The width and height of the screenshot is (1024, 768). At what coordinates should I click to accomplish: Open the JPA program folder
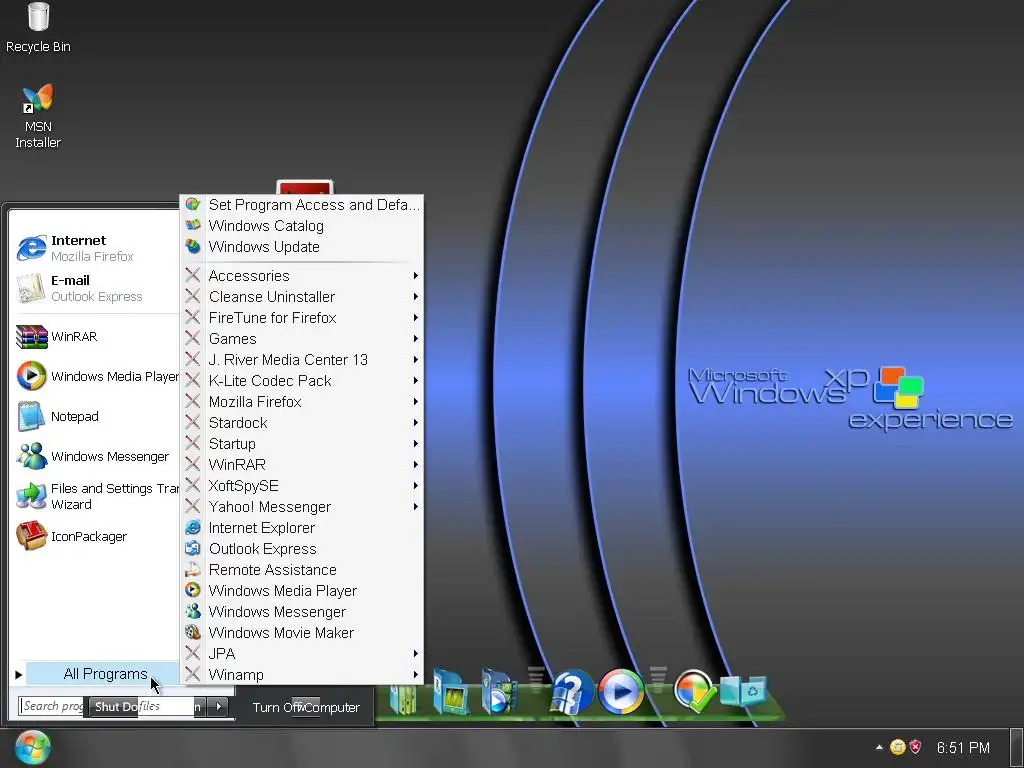coord(302,653)
